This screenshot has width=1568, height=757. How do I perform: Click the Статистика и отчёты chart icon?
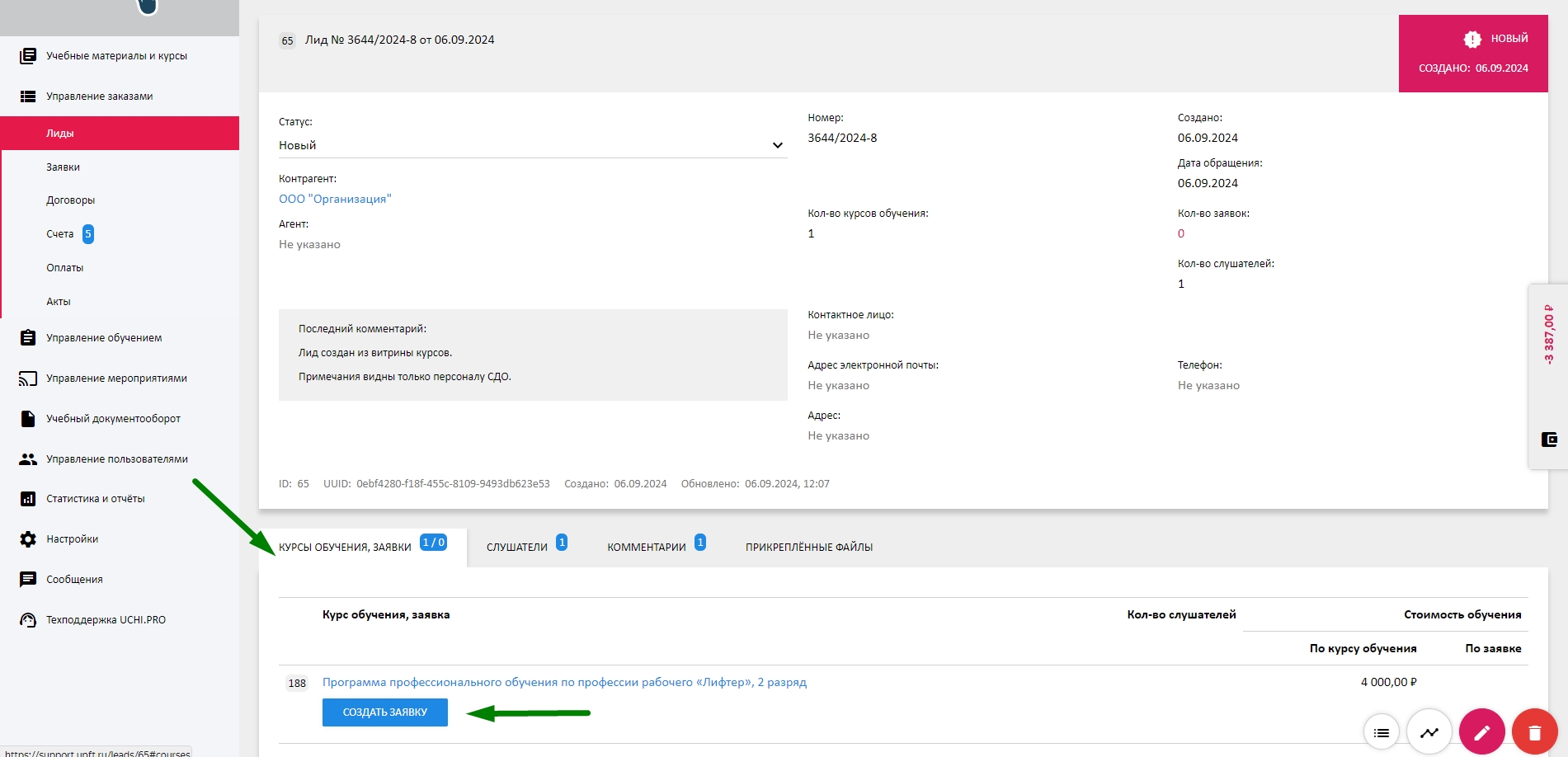click(28, 499)
